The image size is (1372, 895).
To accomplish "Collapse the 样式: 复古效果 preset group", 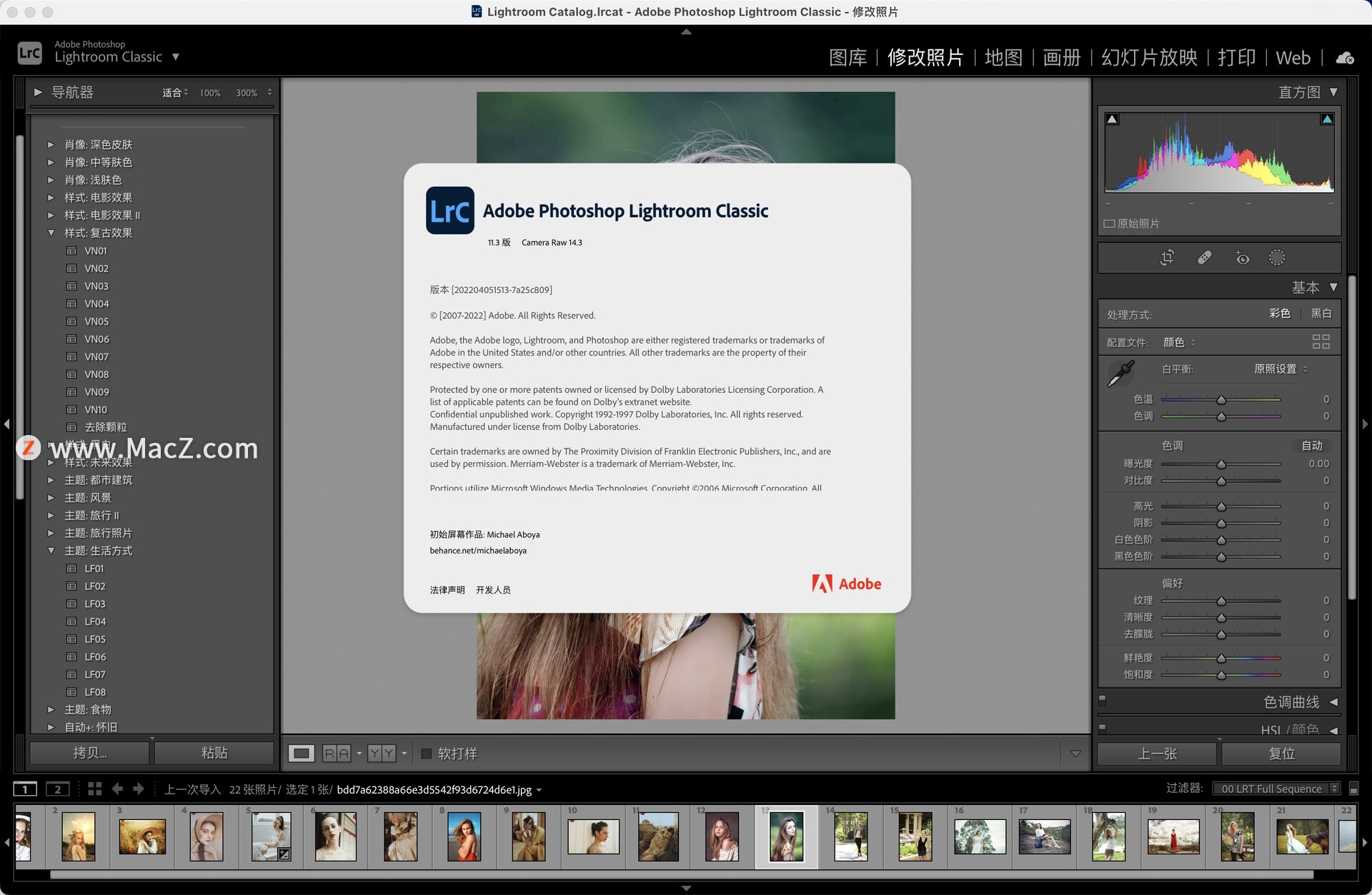I will pos(51,233).
